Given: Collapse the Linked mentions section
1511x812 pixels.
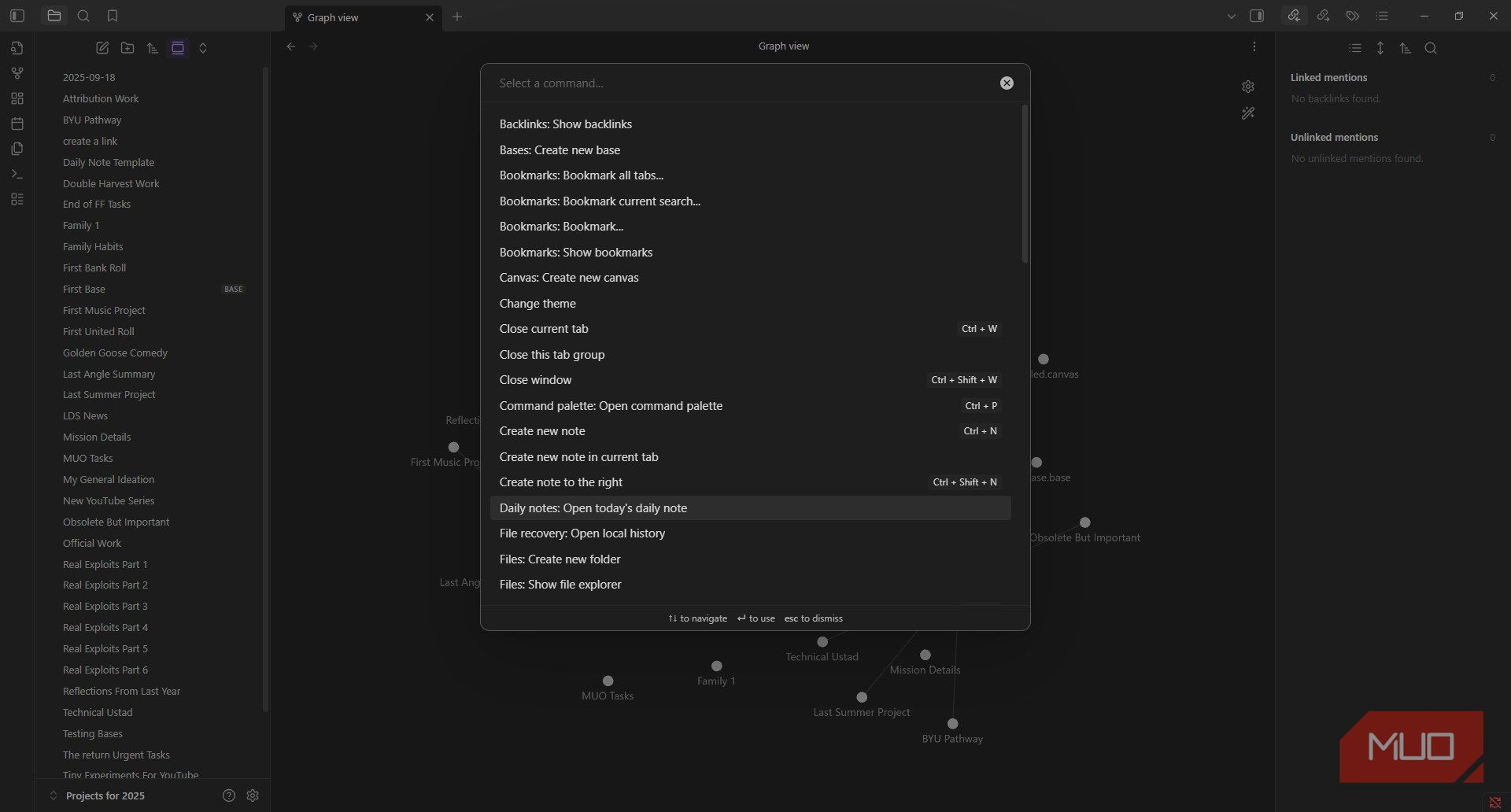Looking at the screenshot, I should pos(1328,77).
